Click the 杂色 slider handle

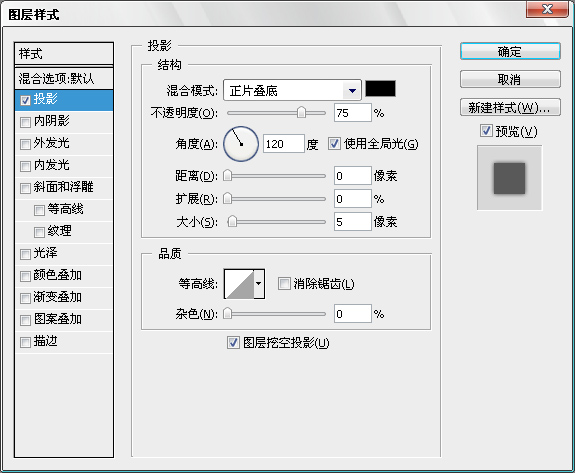click(228, 314)
